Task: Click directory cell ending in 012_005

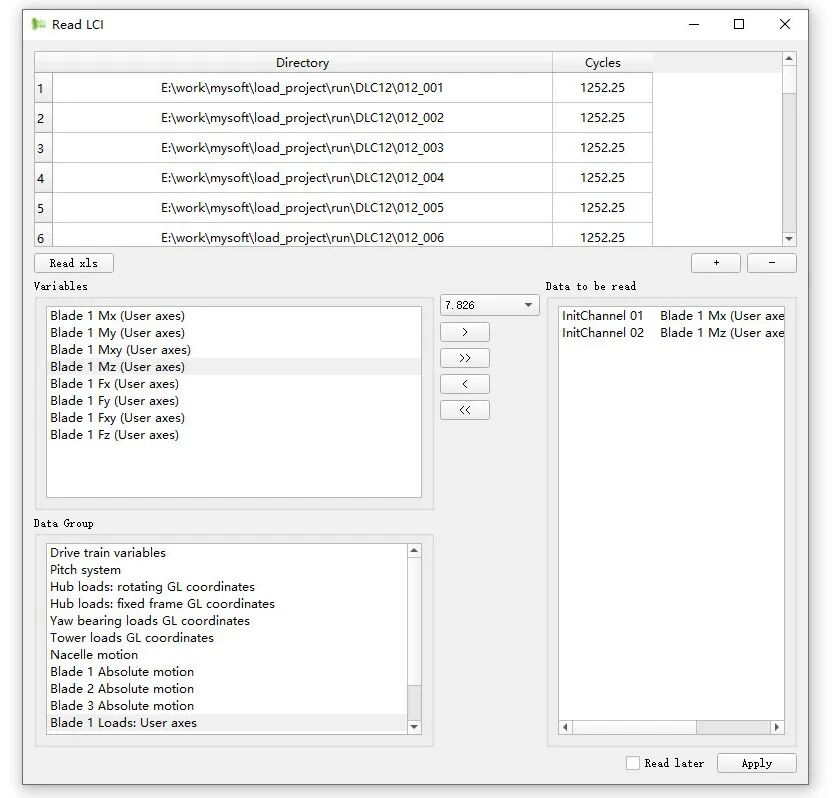Action: (x=302, y=207)
